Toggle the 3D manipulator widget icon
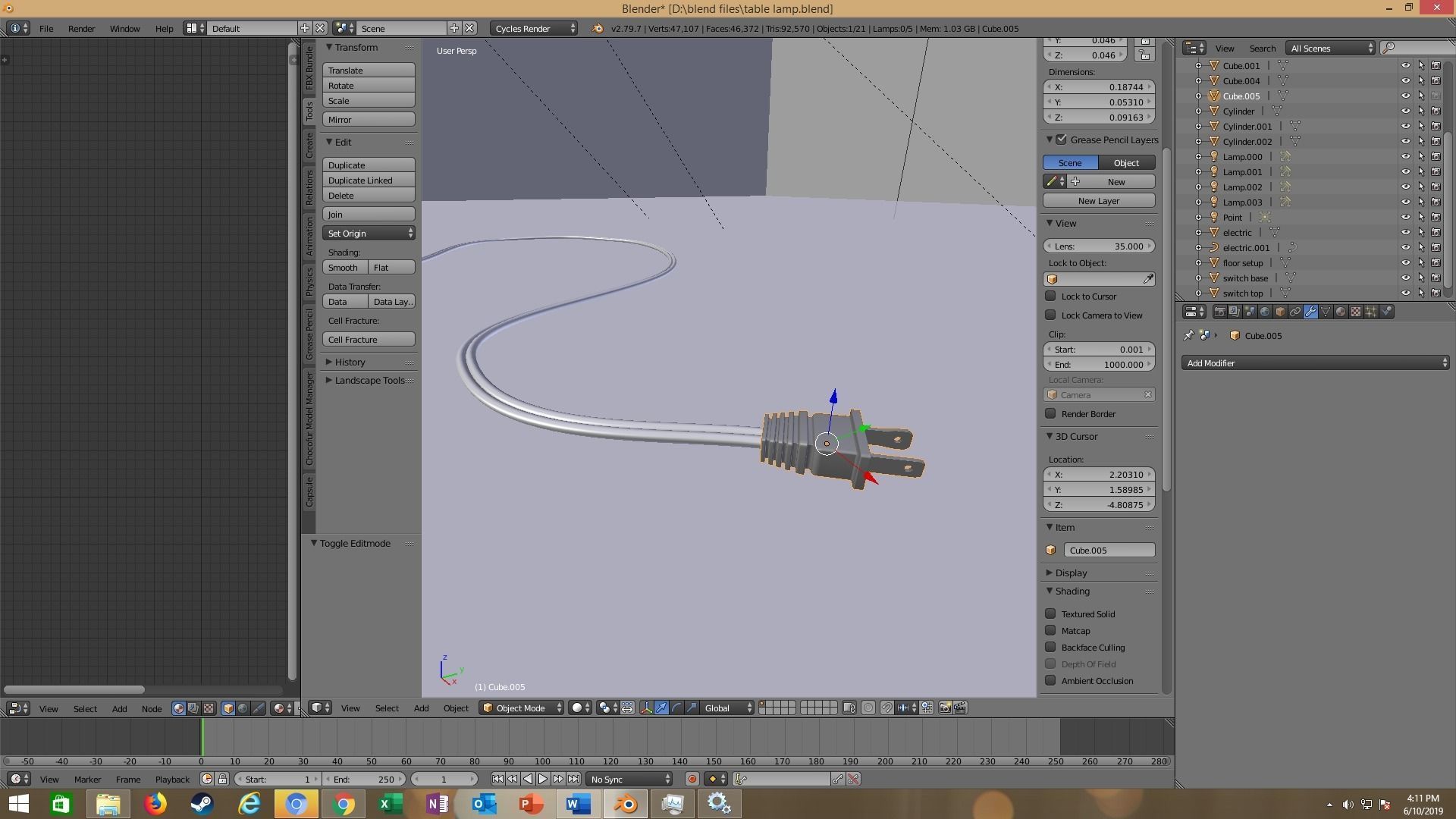 646,708
